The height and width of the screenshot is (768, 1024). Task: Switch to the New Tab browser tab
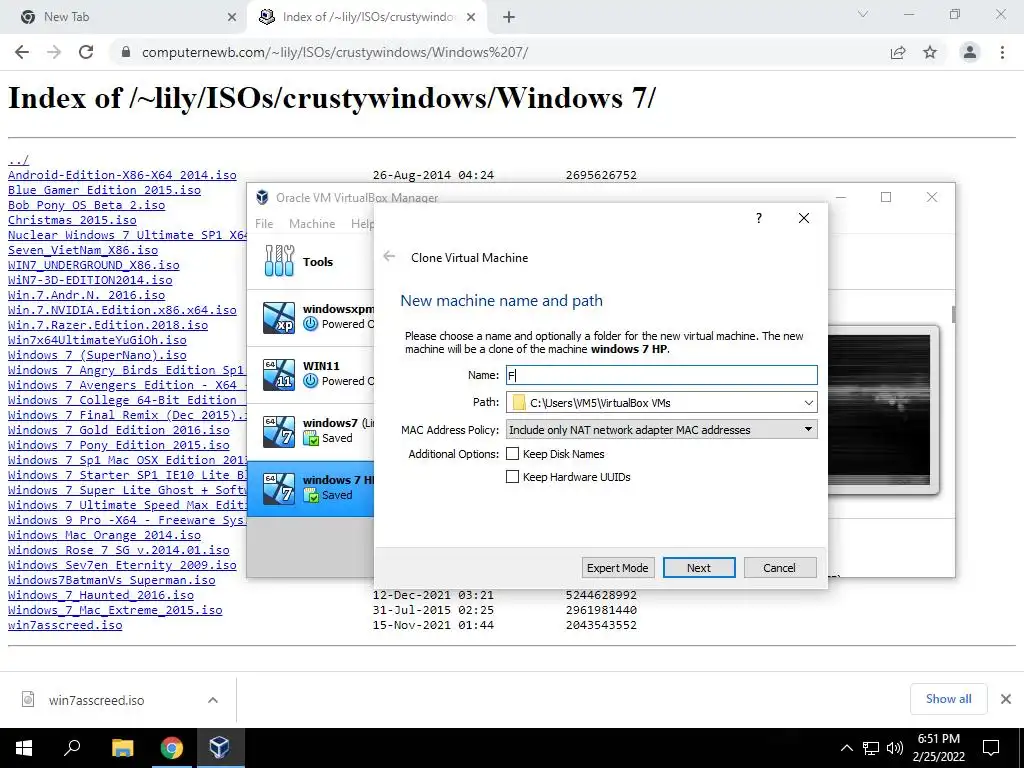[124, 17]
